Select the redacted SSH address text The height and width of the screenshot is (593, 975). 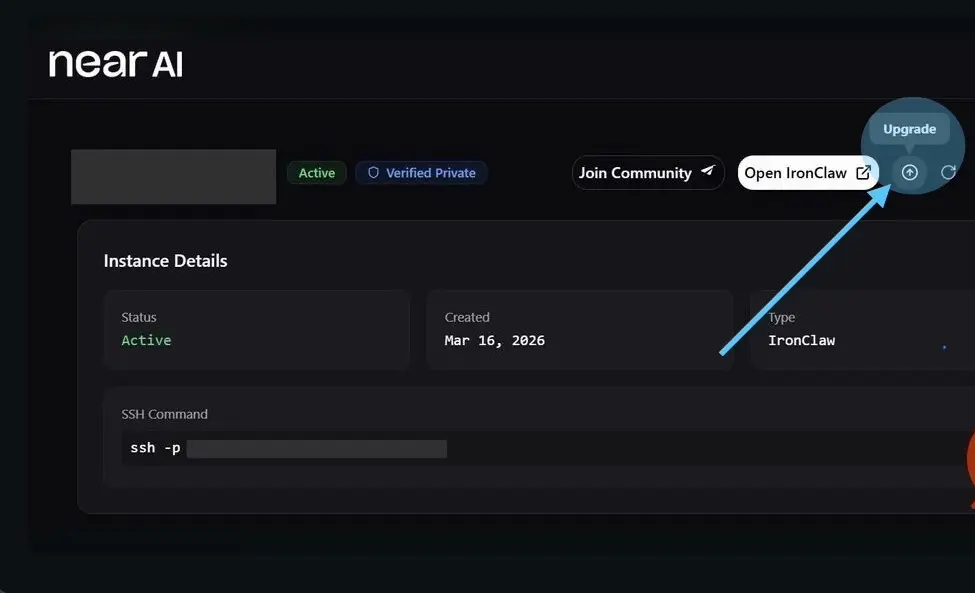[x=317, y=449]
